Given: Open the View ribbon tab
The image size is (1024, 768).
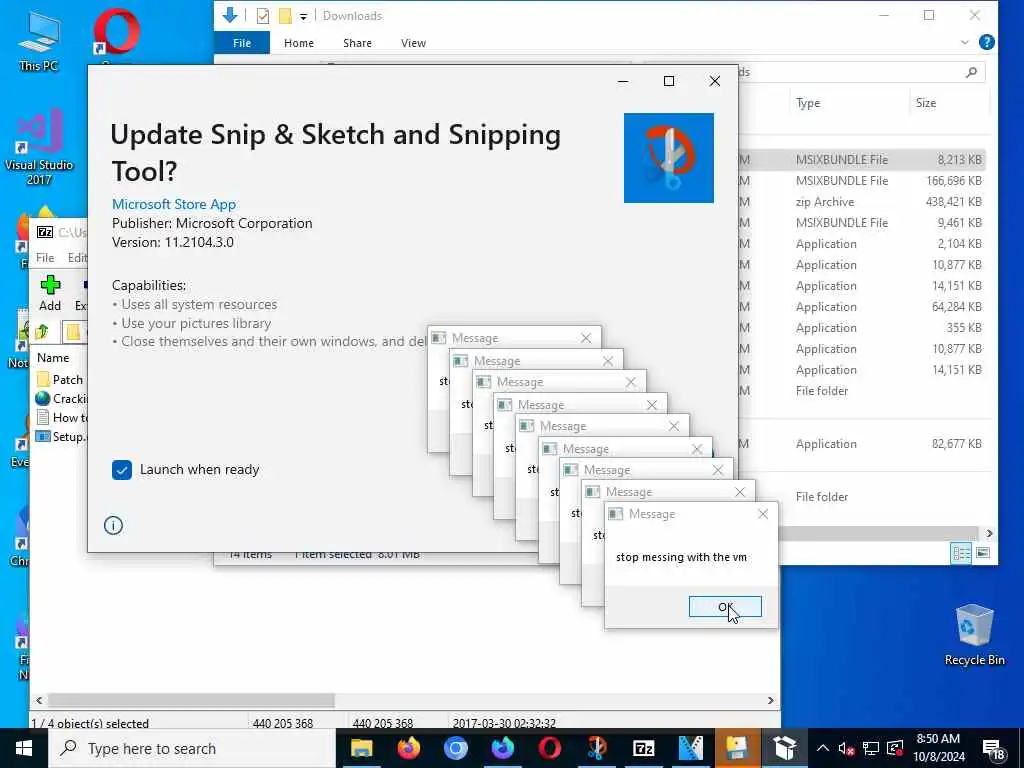Looking at the screenshot, I should 413,43.
